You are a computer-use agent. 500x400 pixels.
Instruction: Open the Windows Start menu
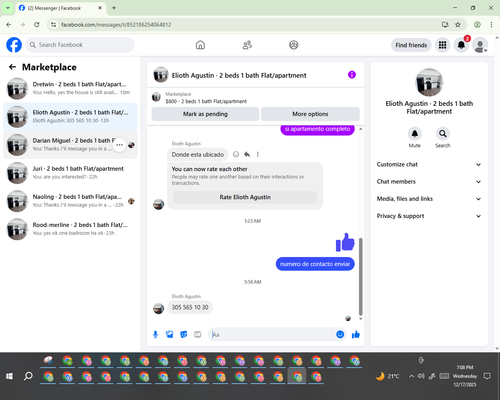click(9, 376)
